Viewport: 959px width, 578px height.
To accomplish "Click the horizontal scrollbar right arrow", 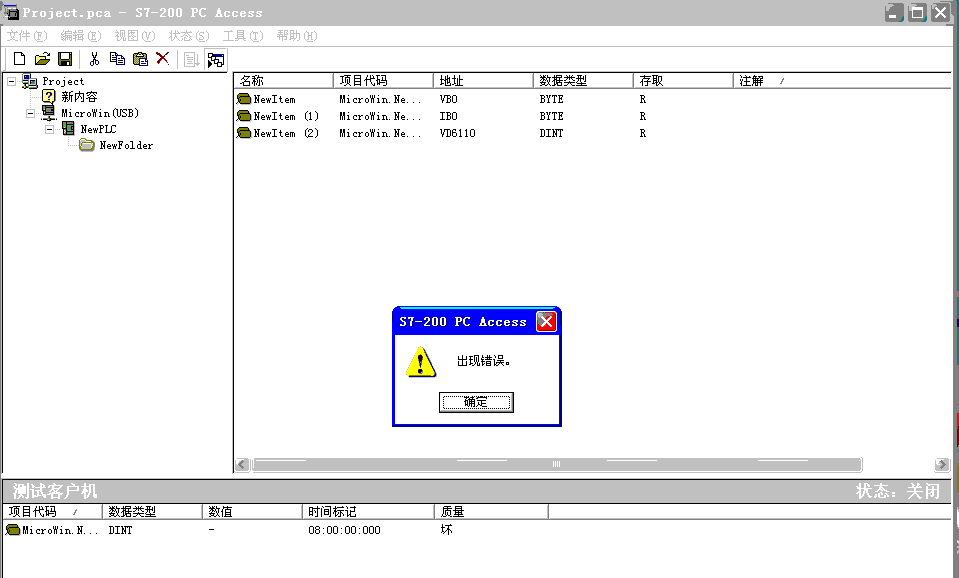I will tap(942, 464).
